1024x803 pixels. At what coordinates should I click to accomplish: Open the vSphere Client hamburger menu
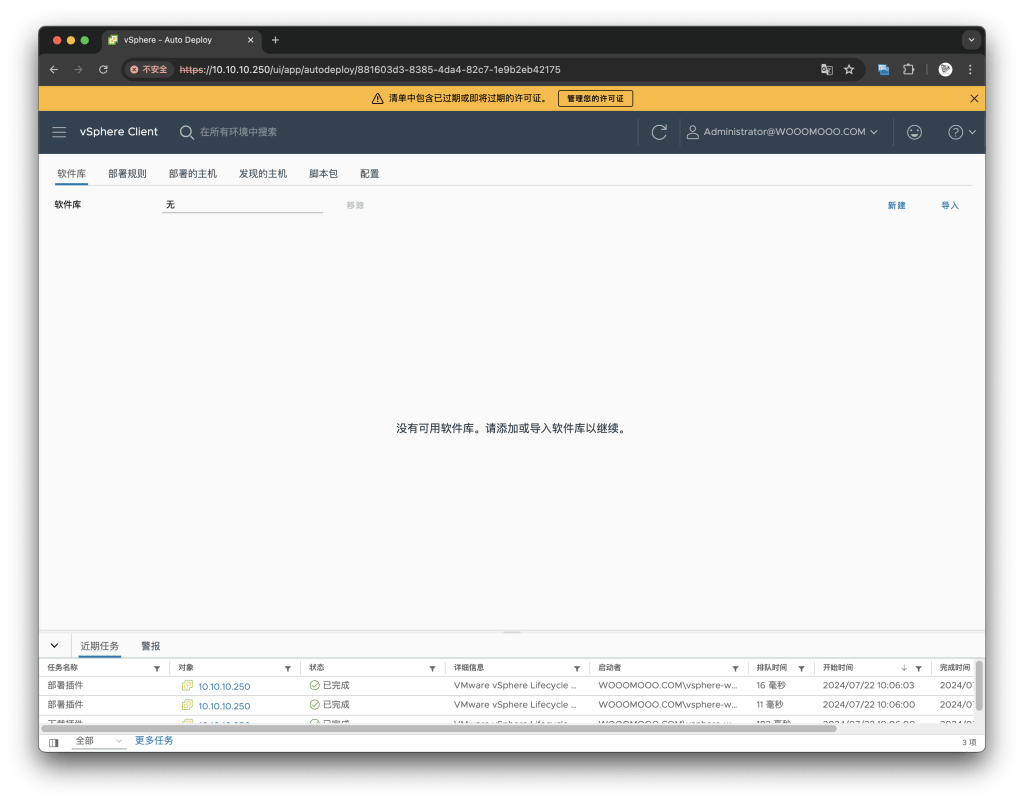tap(59, 132)
